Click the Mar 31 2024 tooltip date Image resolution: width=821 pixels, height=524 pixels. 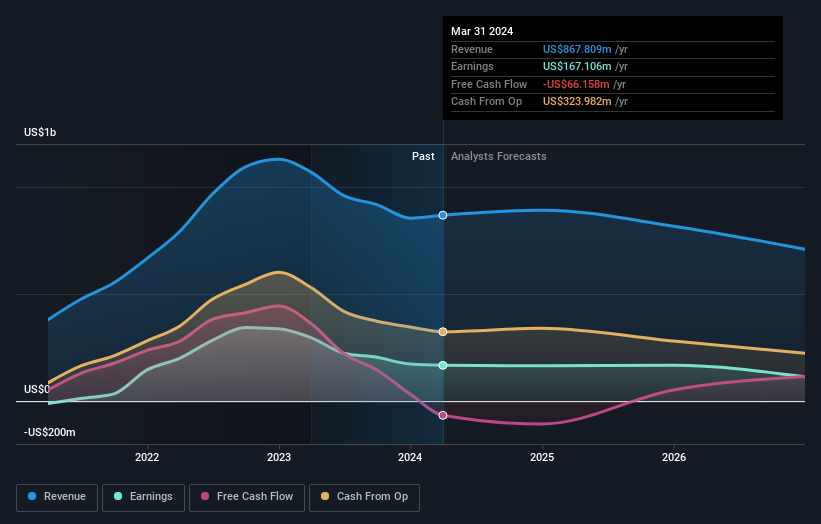482,31
